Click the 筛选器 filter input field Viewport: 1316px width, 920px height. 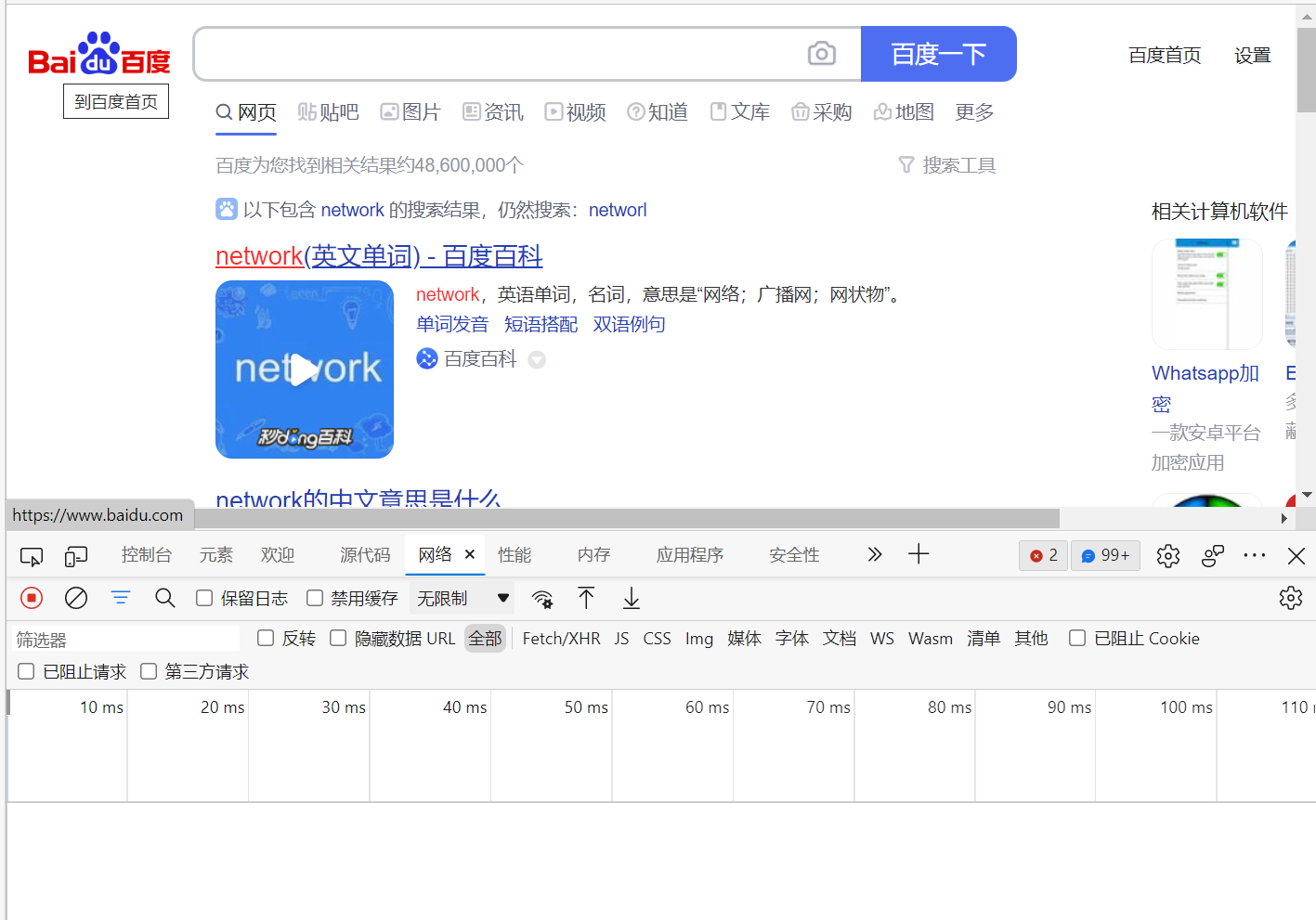(126, 639)
